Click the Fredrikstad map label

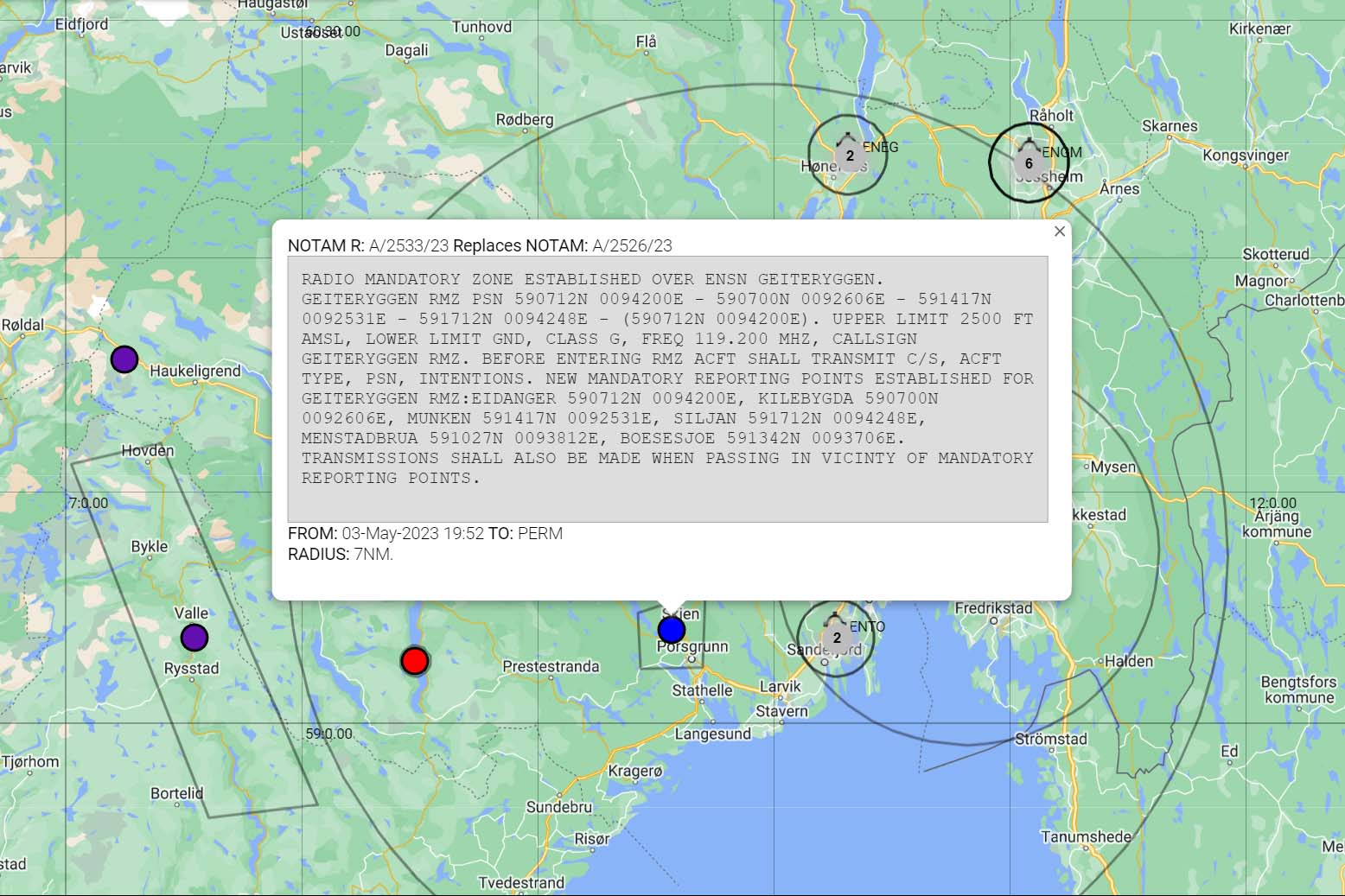coord(993,608)
